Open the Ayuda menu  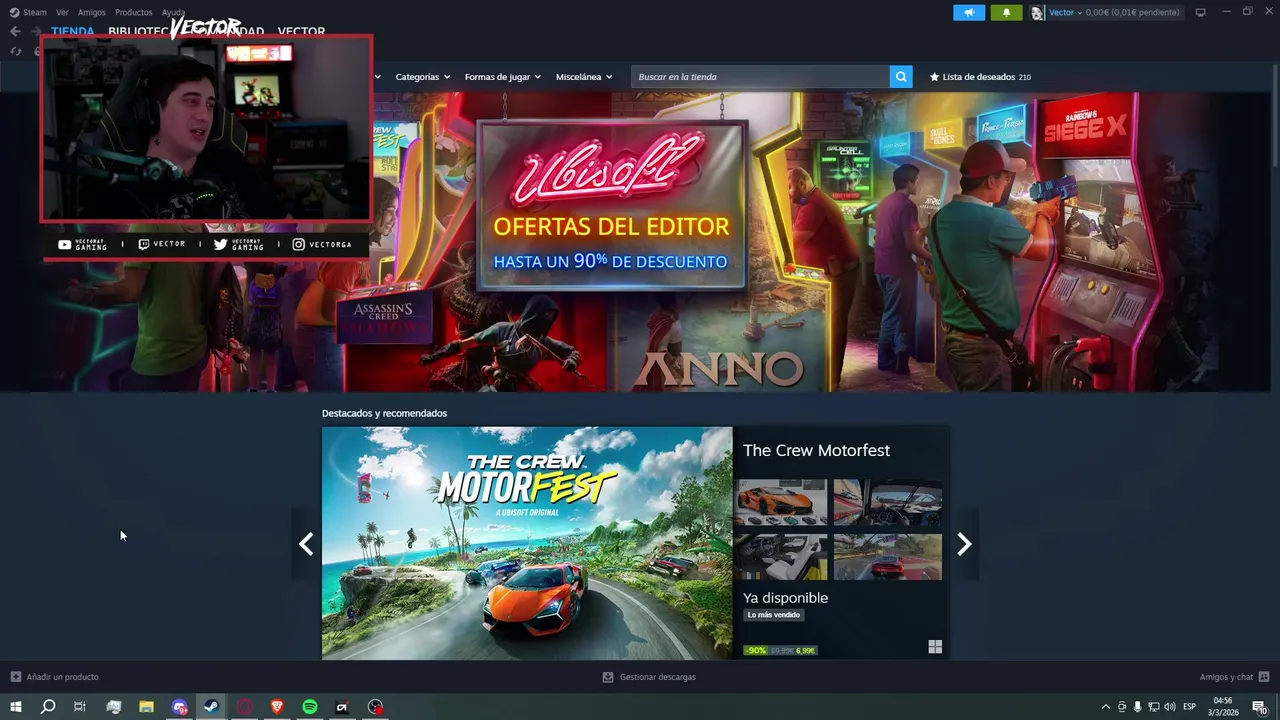(173, 12)
